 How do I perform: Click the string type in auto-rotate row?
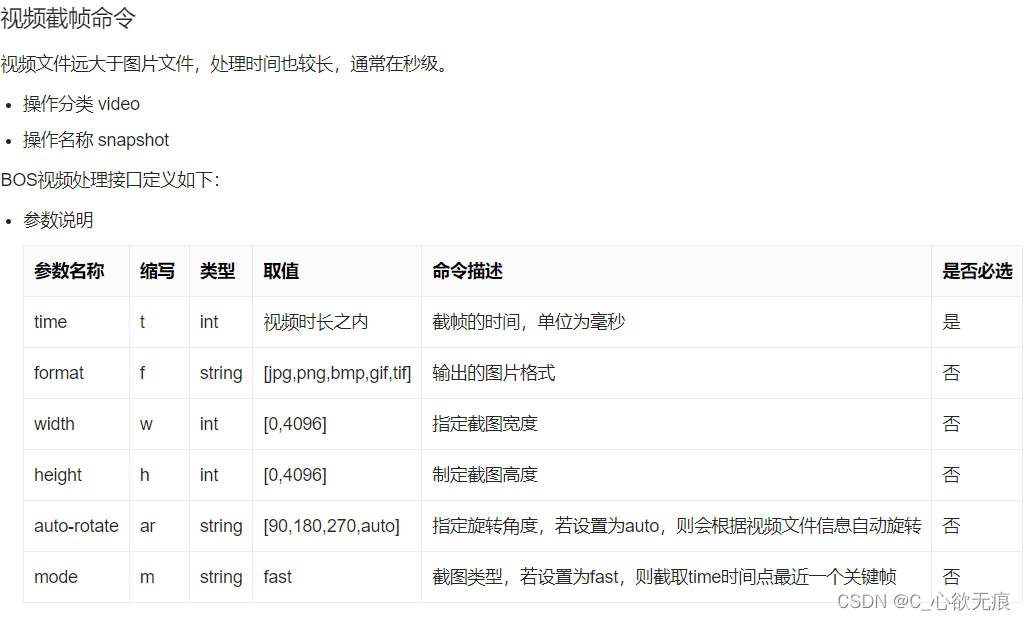[x=221, y=526]
